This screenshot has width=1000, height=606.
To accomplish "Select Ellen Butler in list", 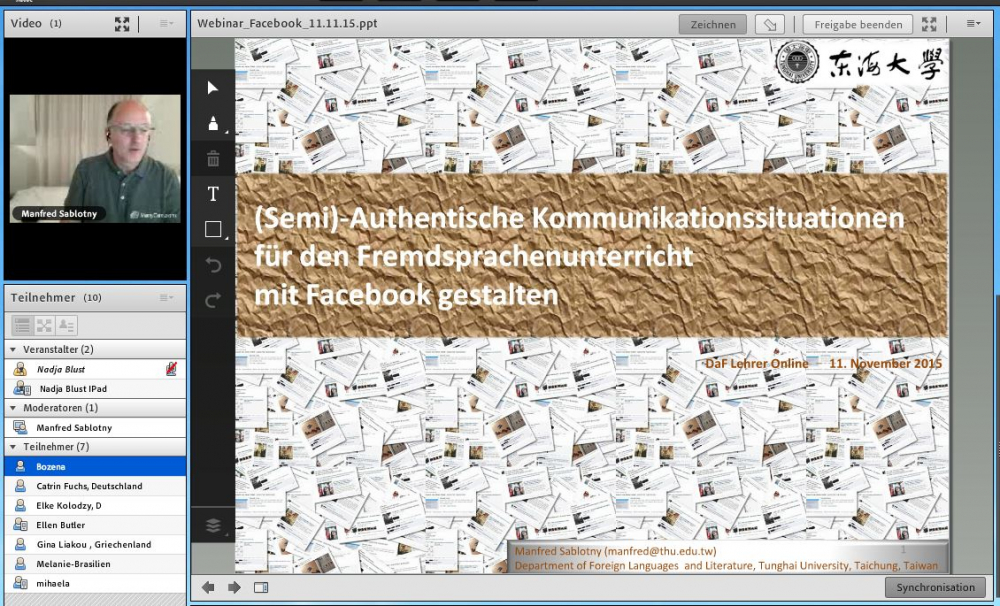I will pyautogui.click(x=95, y=525).
